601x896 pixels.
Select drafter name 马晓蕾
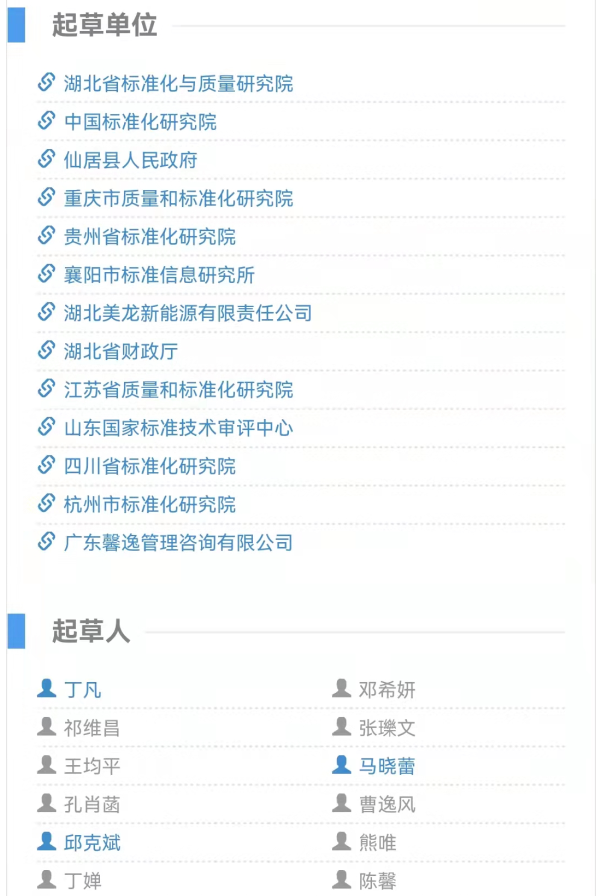(x=387, y=766)
